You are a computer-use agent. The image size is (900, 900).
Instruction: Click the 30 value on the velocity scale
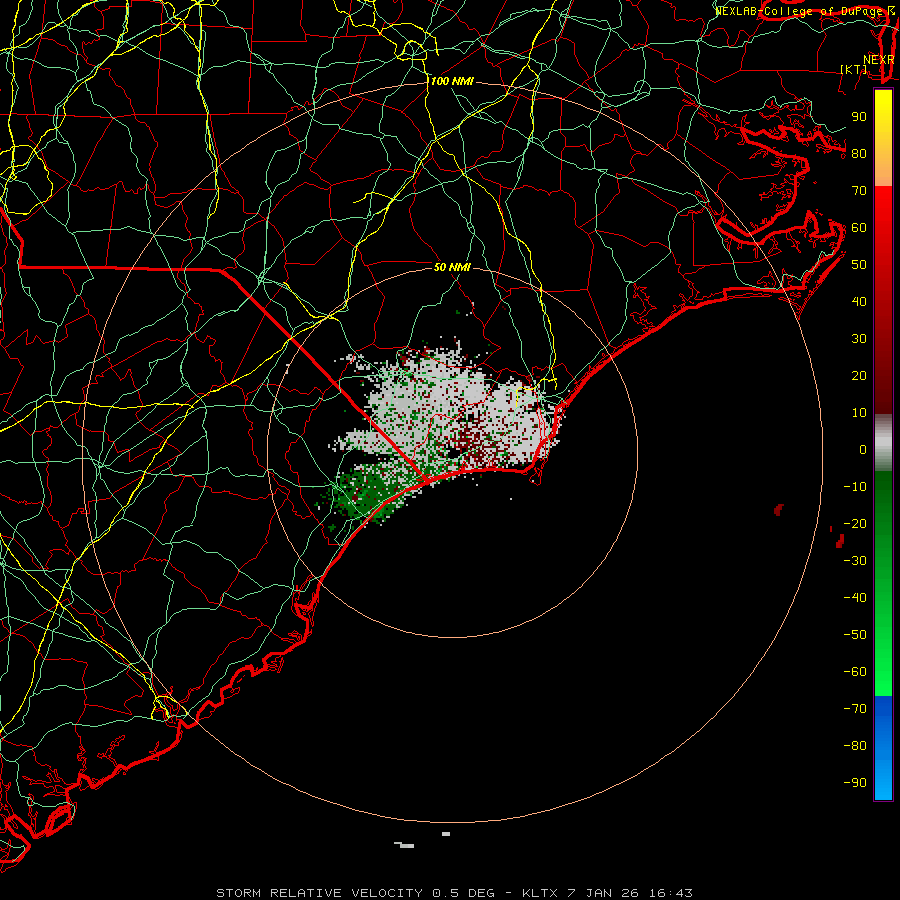tap(859, 339)
